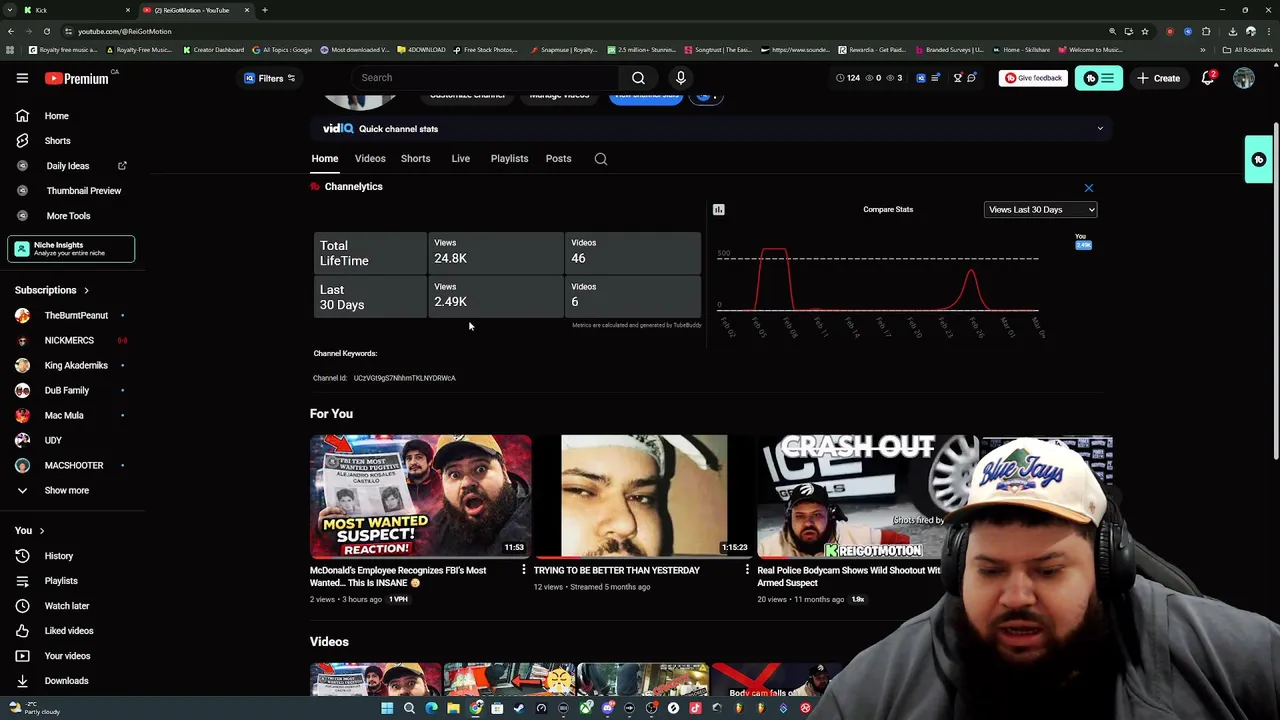Open options menu for TRYING TO BE BETTER video
The image size is (1280, 720).
pyautogui.click(x=747, y=570)
